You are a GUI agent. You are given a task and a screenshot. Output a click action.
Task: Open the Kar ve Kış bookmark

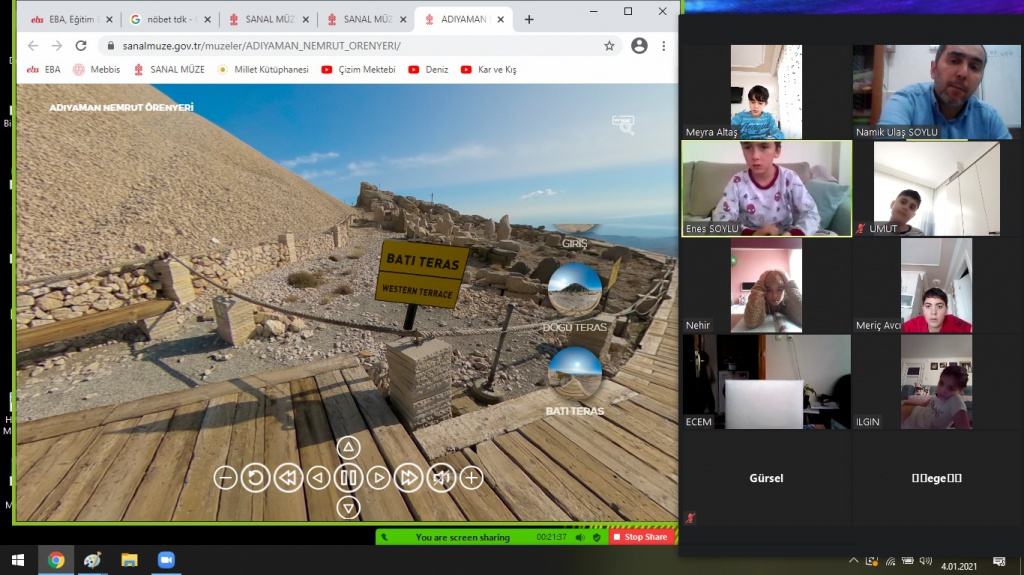(x=488, y=69)
